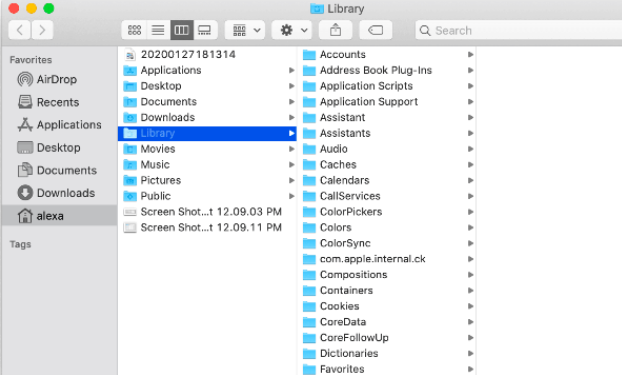Viewport: 625px width, 375px height.
Task: Select the Pictures folder
Action: 207,180
